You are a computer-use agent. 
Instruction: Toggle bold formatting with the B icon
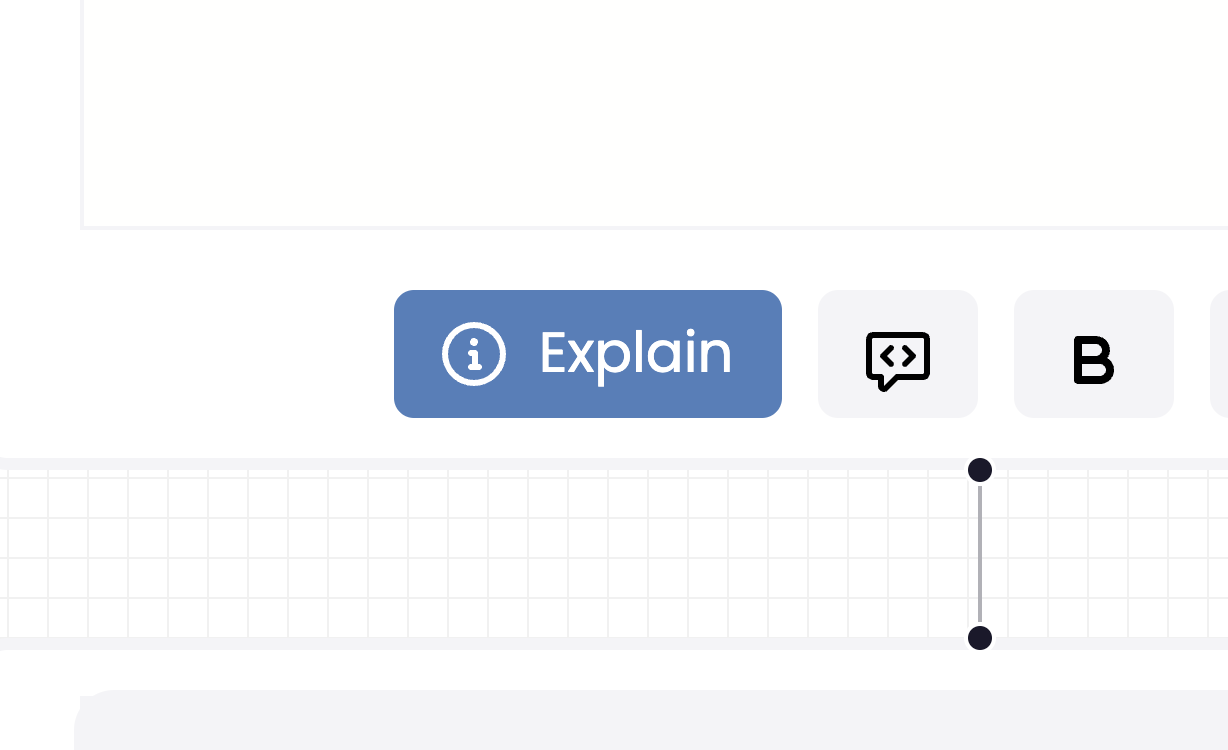point(1093,362)
